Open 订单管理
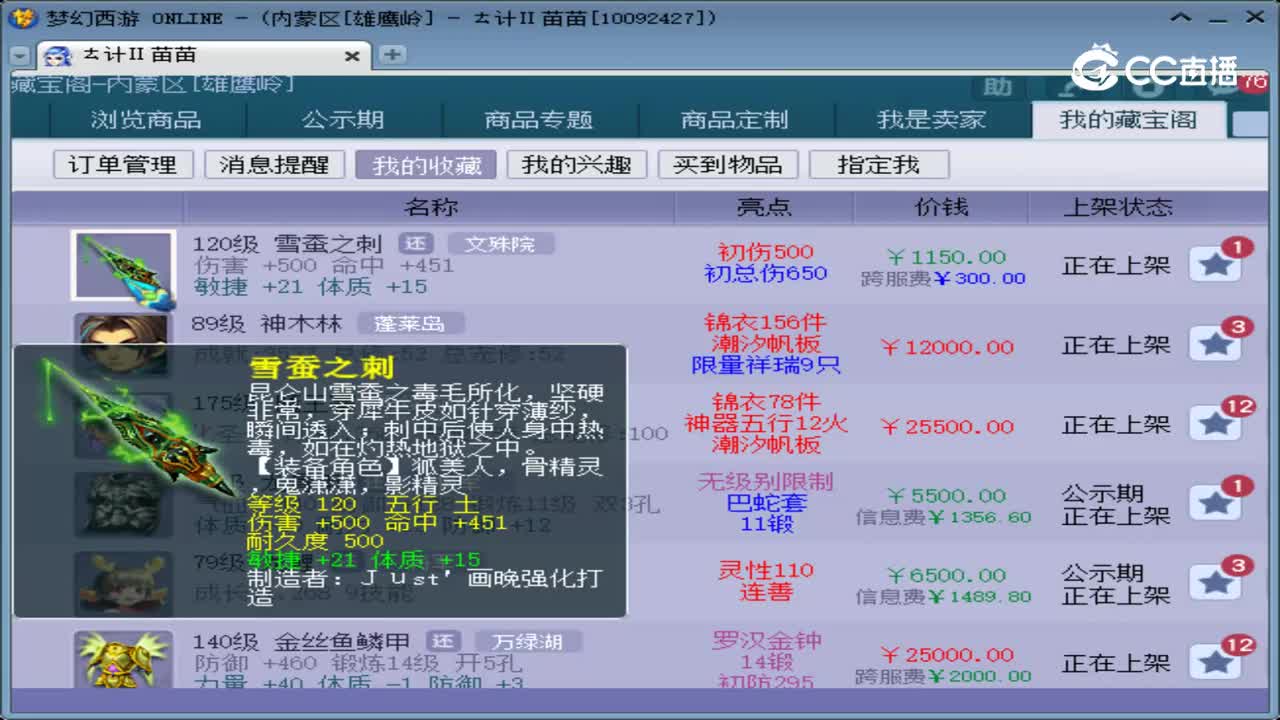The height and width of the screenshot is (720, 1280). coord(122,164)
